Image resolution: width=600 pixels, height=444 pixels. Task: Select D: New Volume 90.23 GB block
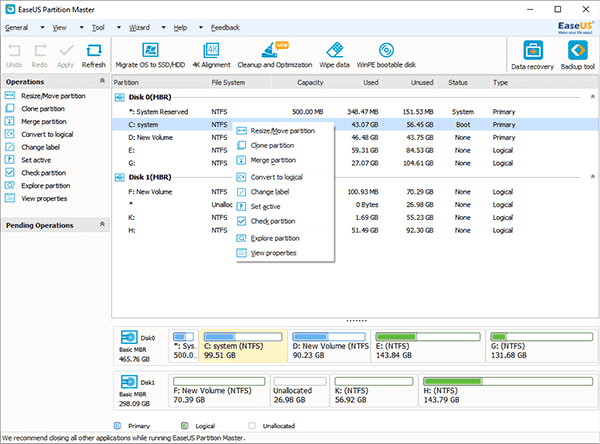tap(329, 346)
